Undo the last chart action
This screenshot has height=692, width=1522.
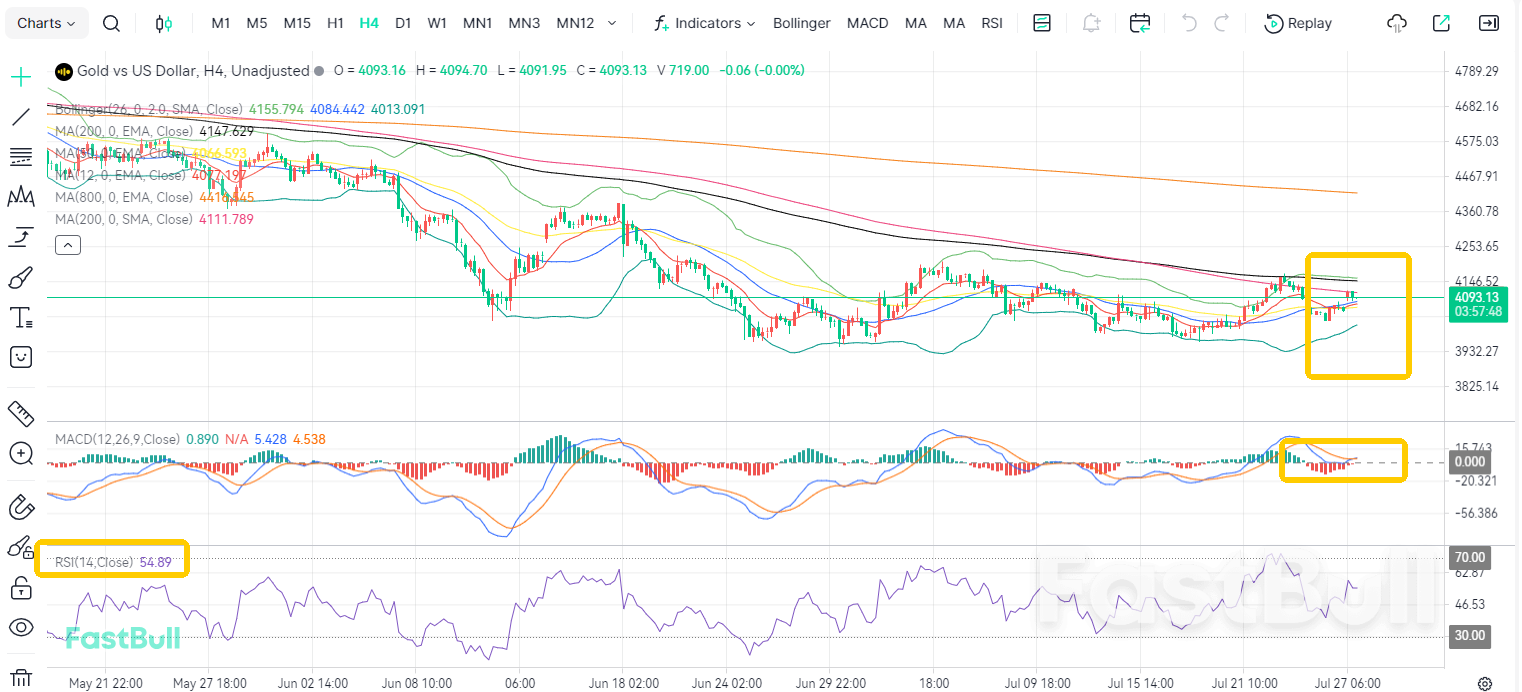tap(1188, 23)
